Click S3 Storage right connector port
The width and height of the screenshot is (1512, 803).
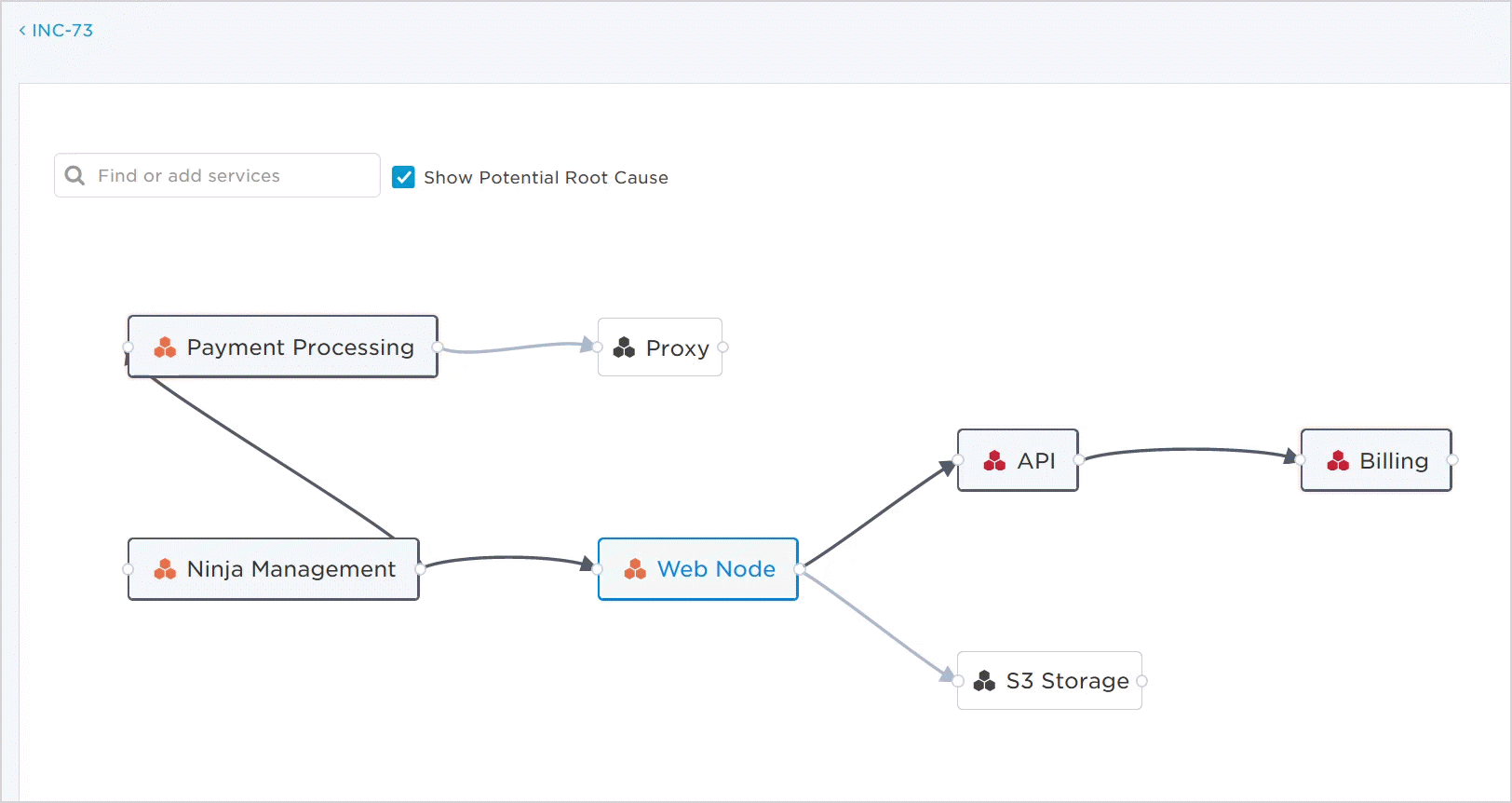click(x=1141, y=681)
